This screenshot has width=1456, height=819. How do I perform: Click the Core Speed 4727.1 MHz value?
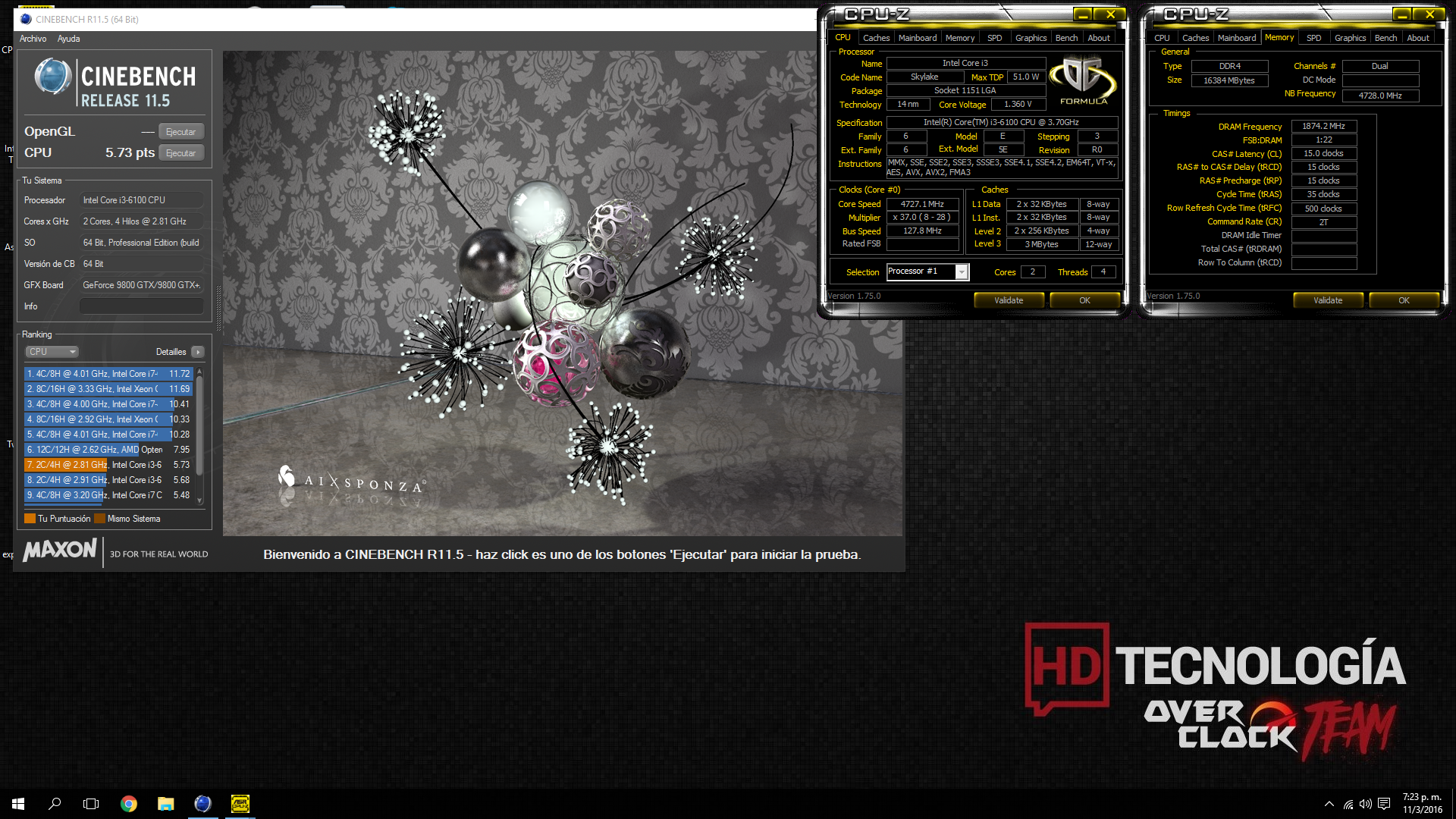(922, 204)
